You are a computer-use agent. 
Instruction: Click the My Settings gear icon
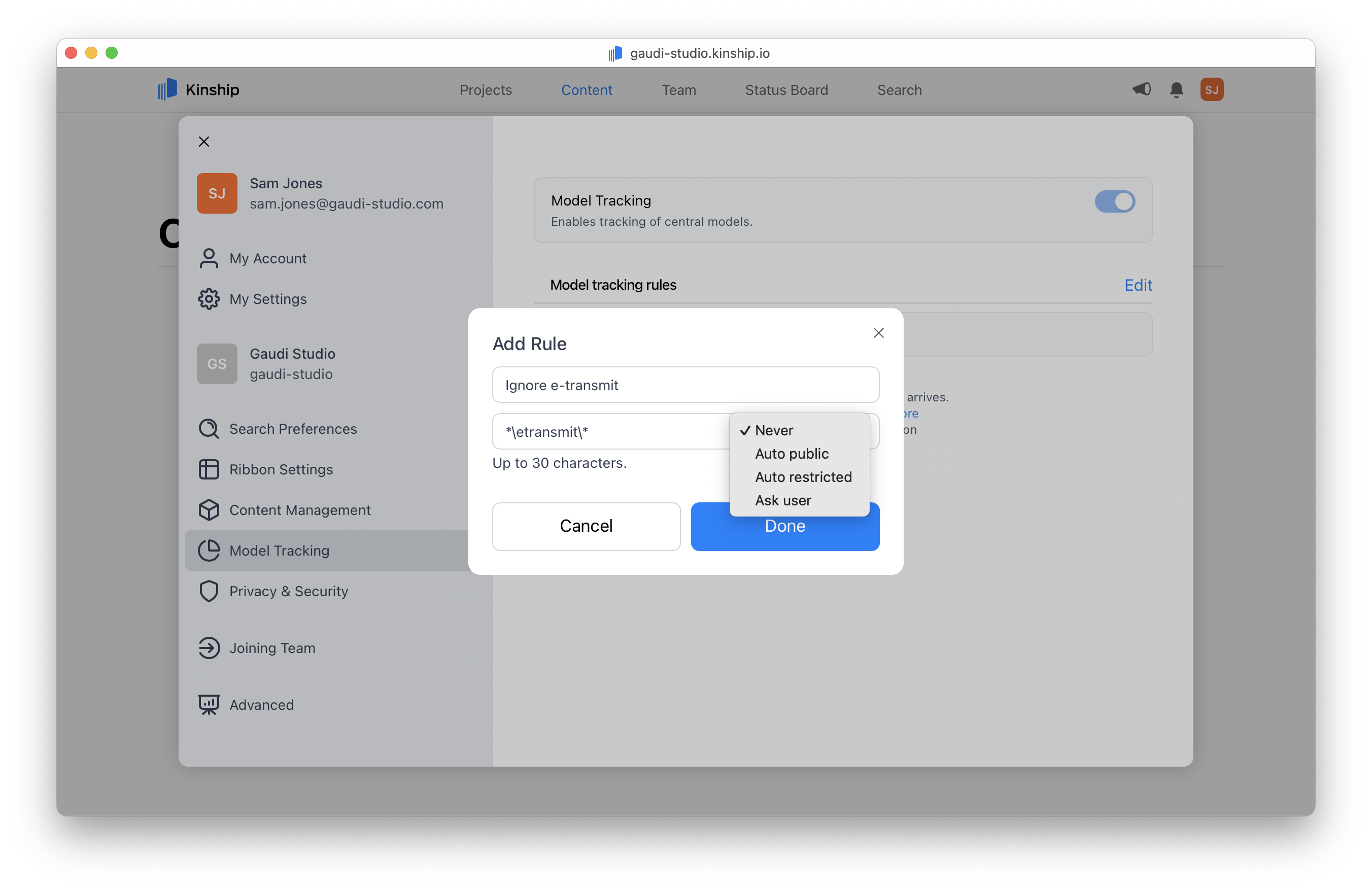(x=209, y=299)
